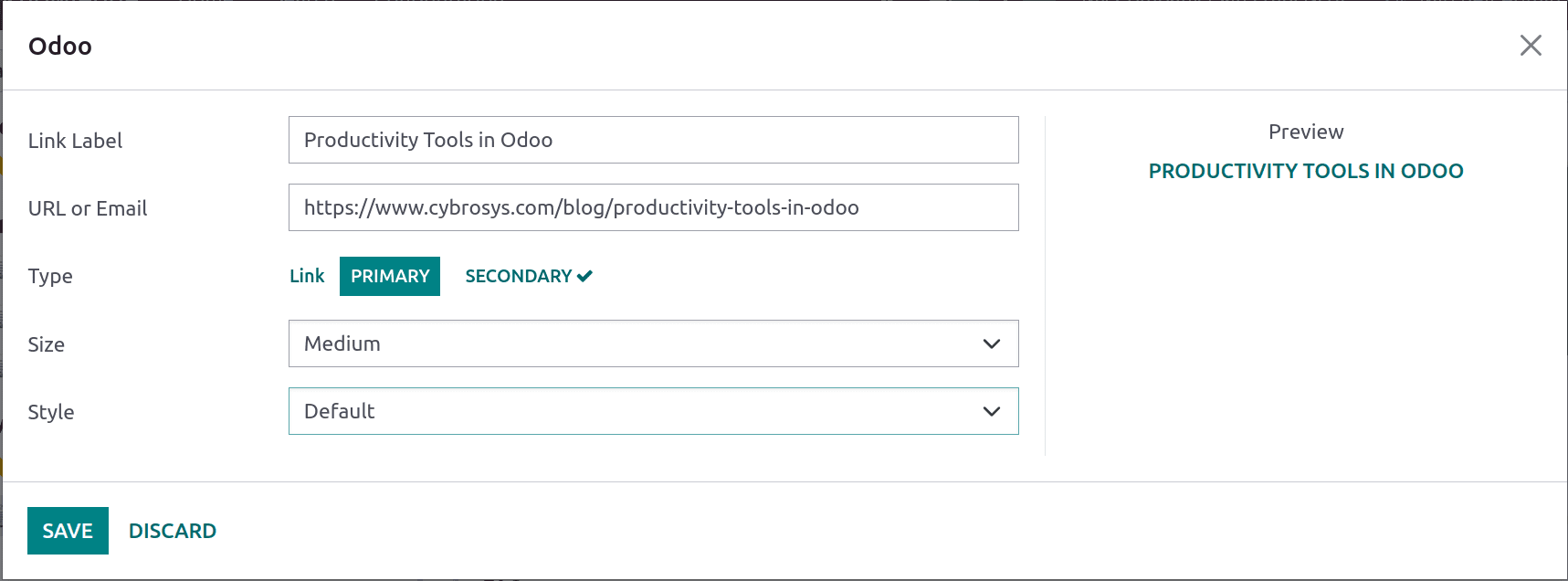Select the PRIMARY type button
This screenshot has width=1568, height=581.
tap(390, 276)
